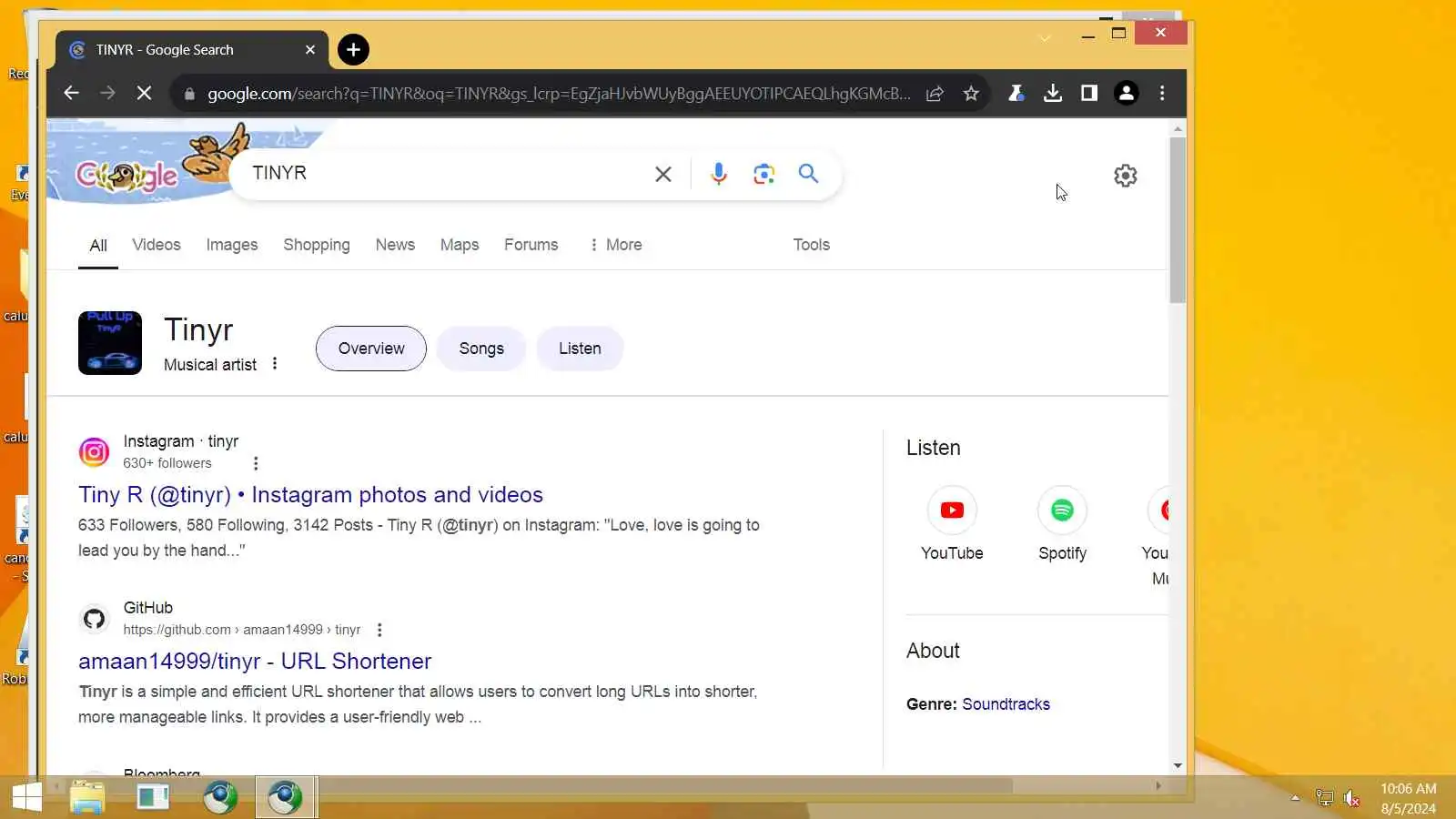Viewport: 1456px width, 819px height.
Task: Close the TINYR - Google Search tab
Action: (310, 50)
